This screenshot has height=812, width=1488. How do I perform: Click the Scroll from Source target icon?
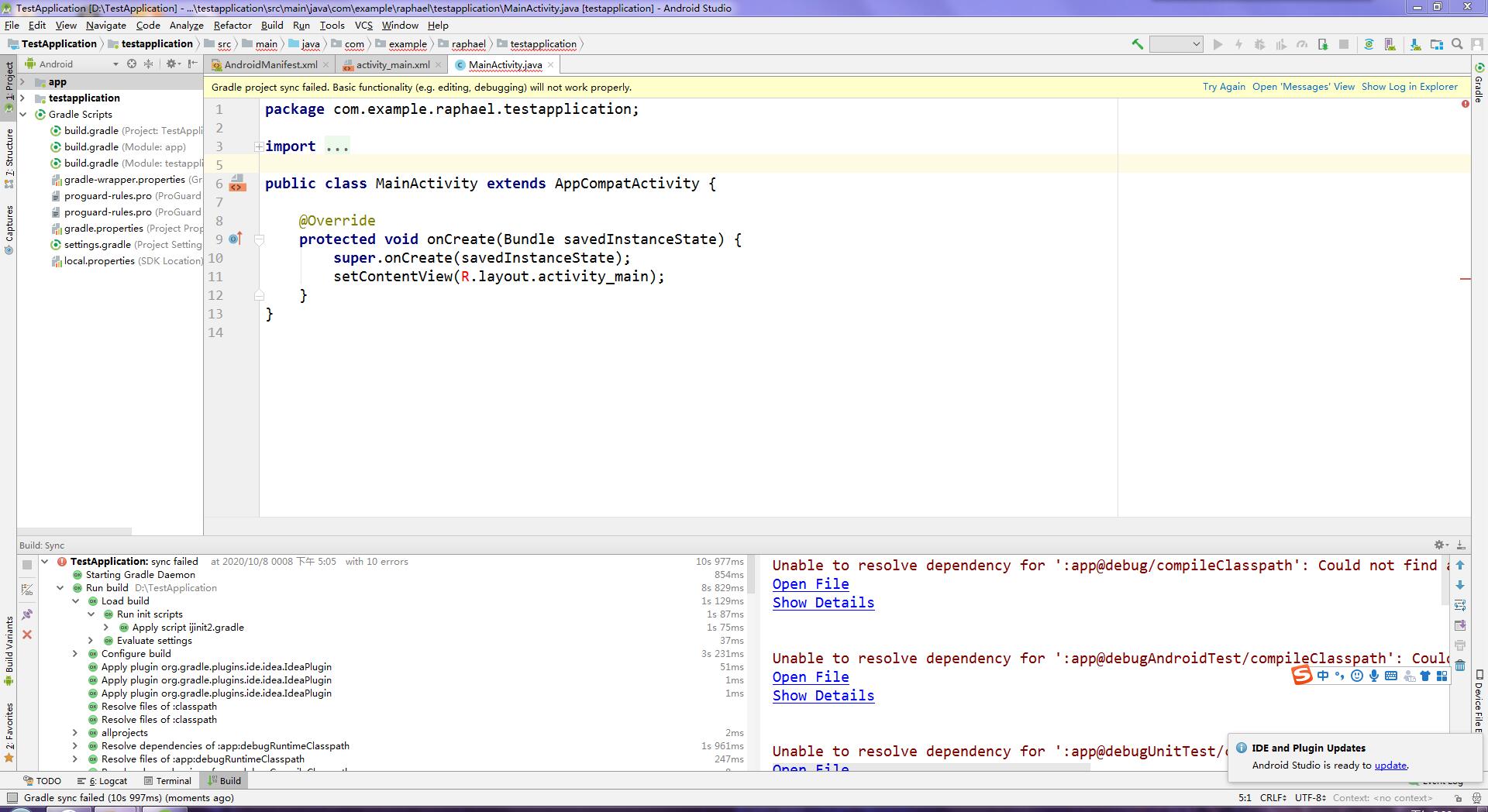click(132, 64)
